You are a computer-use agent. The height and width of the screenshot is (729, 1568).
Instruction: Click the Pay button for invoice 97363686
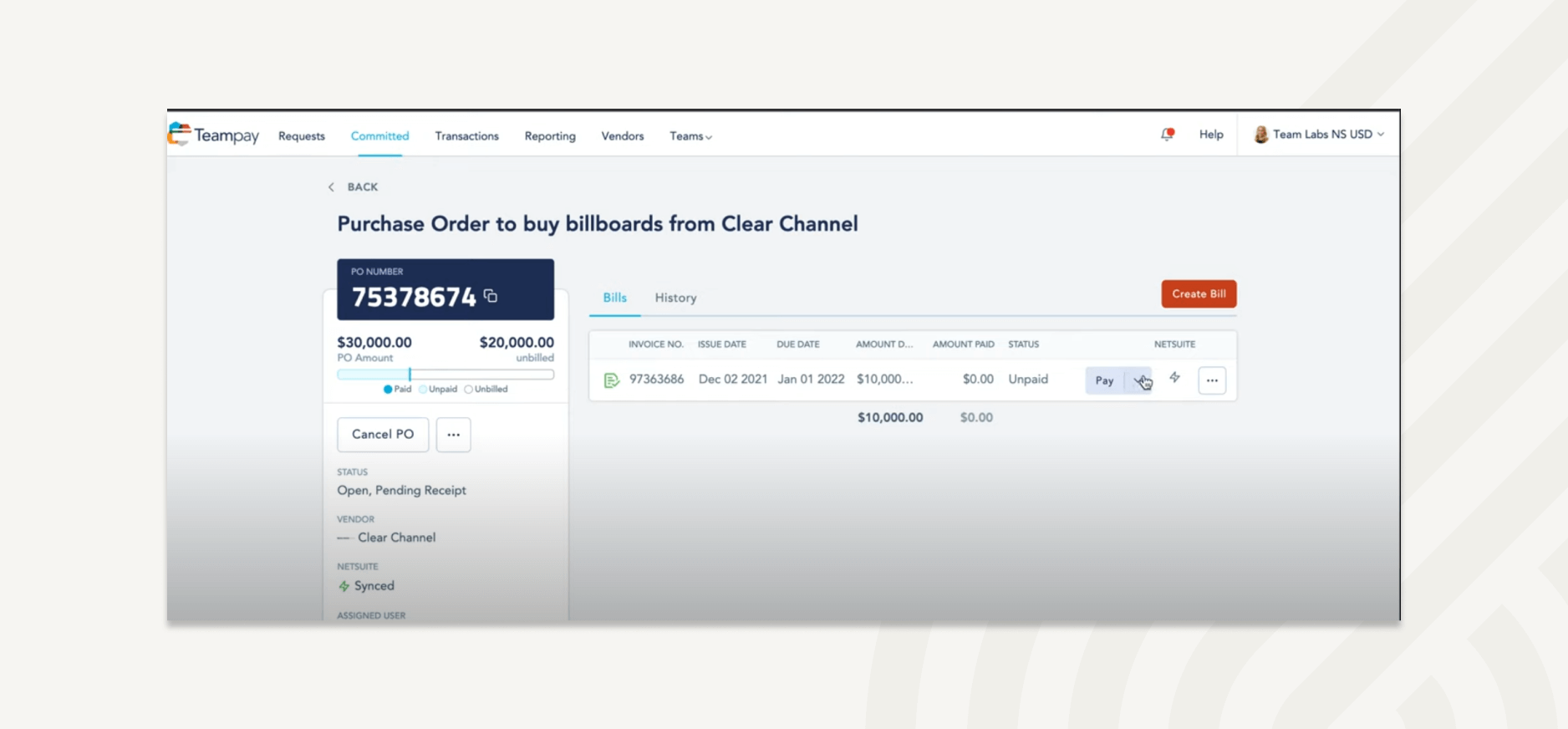pos(1105,380)
